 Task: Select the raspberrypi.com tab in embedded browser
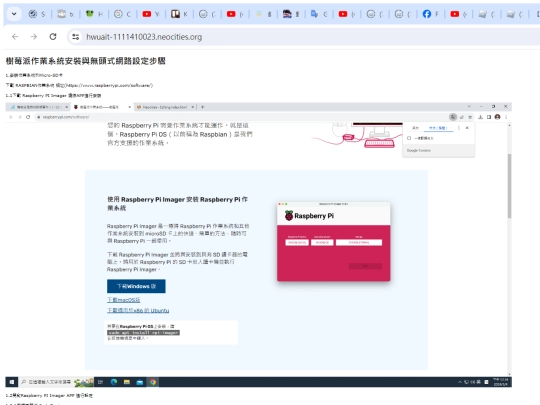click(102, 107)
